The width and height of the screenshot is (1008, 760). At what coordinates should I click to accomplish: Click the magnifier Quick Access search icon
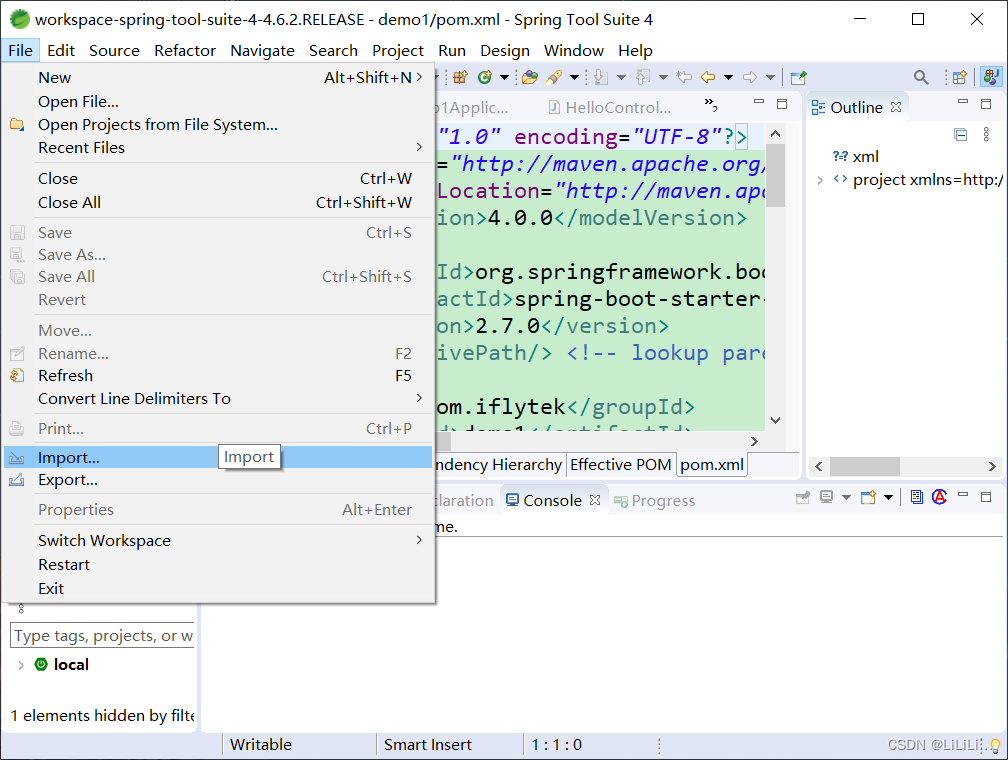pos(921,78)
